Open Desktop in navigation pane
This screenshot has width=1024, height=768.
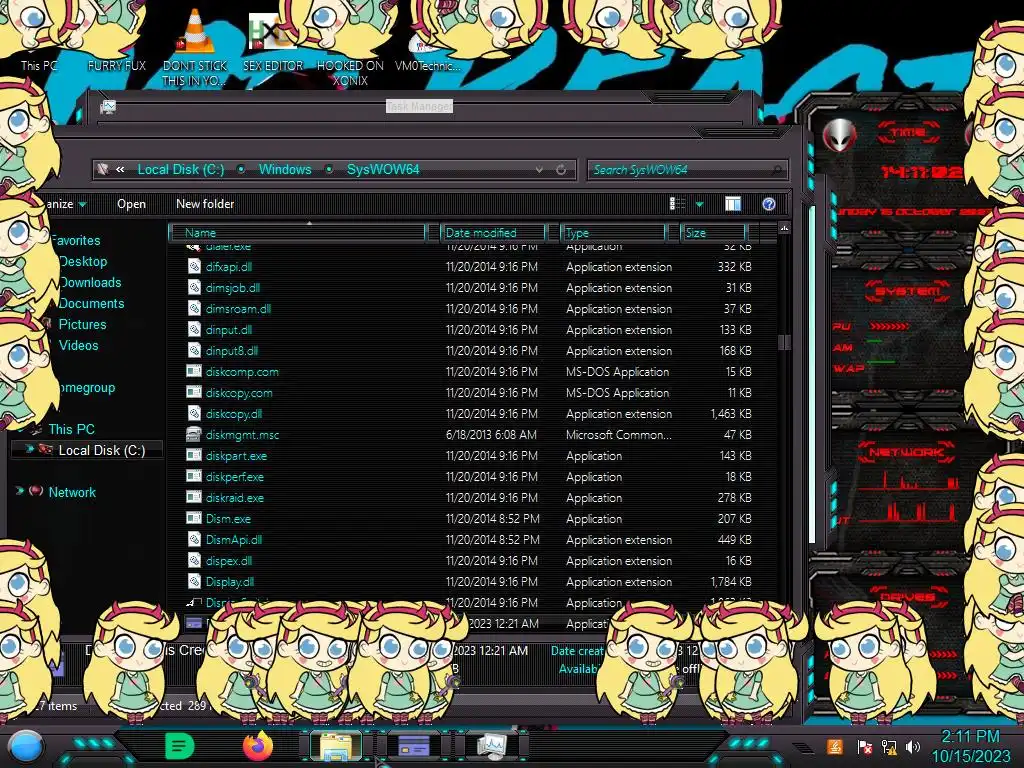[x=83, y=262]
